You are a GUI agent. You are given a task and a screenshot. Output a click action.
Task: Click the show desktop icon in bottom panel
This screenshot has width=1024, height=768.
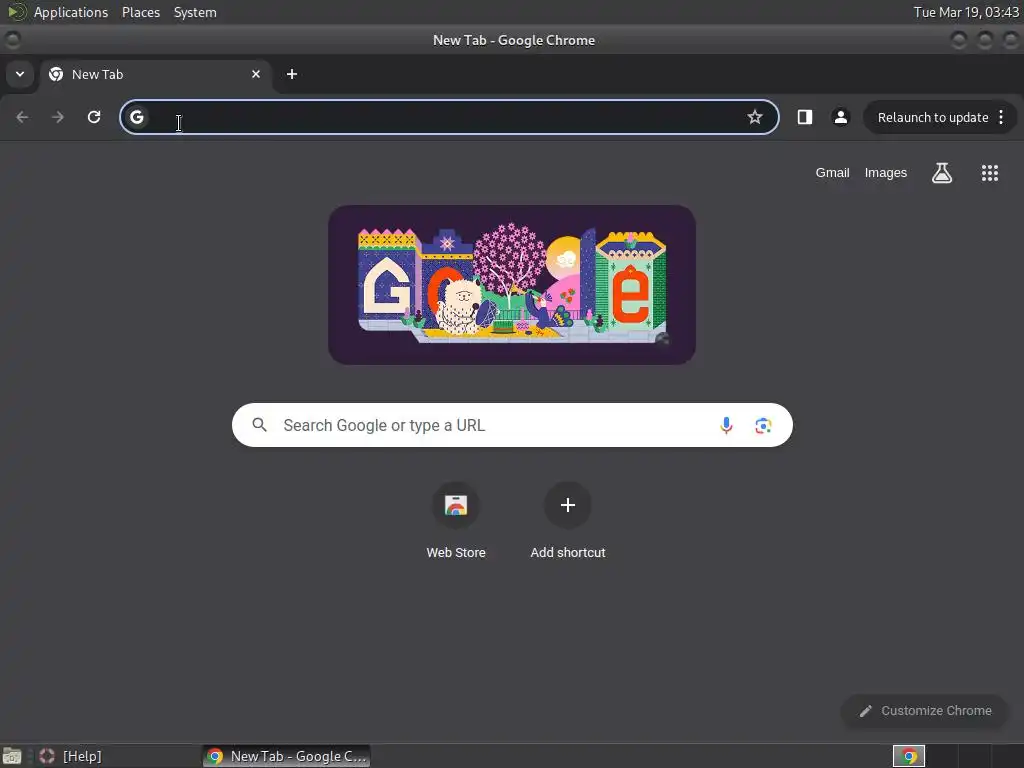tap(12, 756)
